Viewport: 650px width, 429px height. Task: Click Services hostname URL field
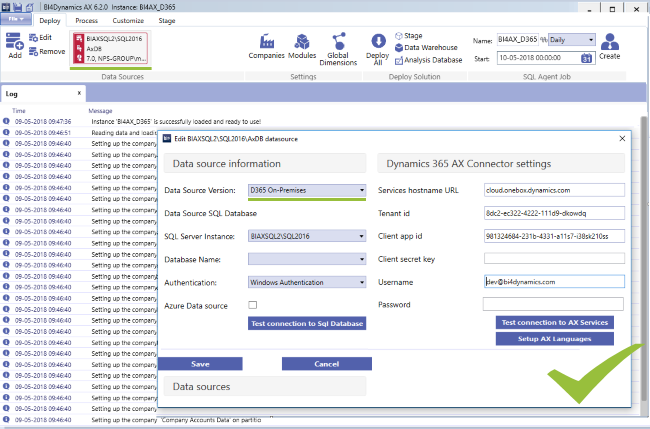(554, 190)
